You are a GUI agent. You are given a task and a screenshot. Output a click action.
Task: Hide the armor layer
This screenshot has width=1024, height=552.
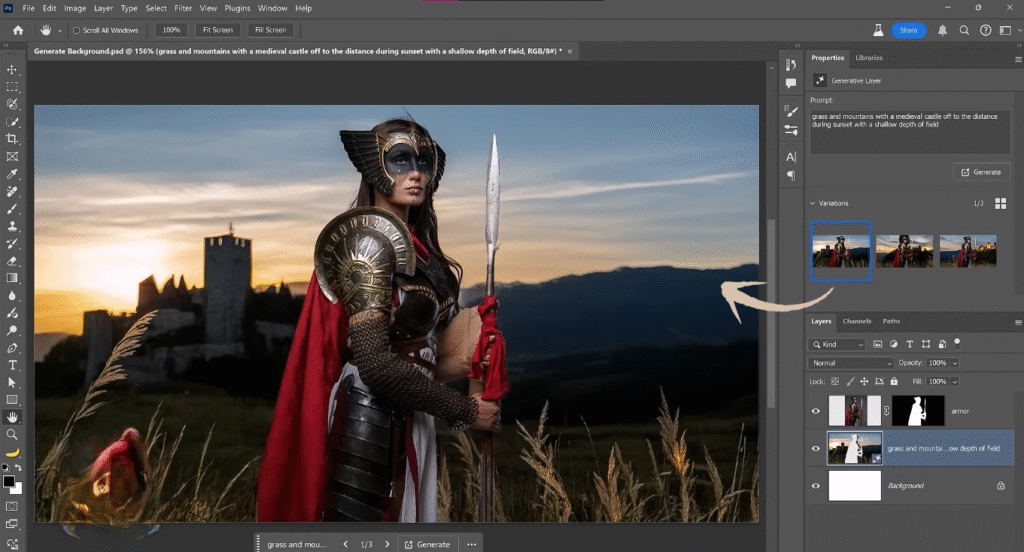pyautogui.click(x=816, y=411)
